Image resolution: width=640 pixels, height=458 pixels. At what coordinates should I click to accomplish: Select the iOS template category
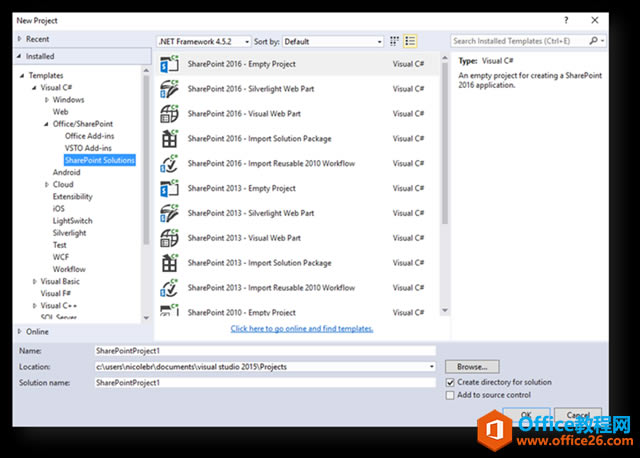click(58, 209)
